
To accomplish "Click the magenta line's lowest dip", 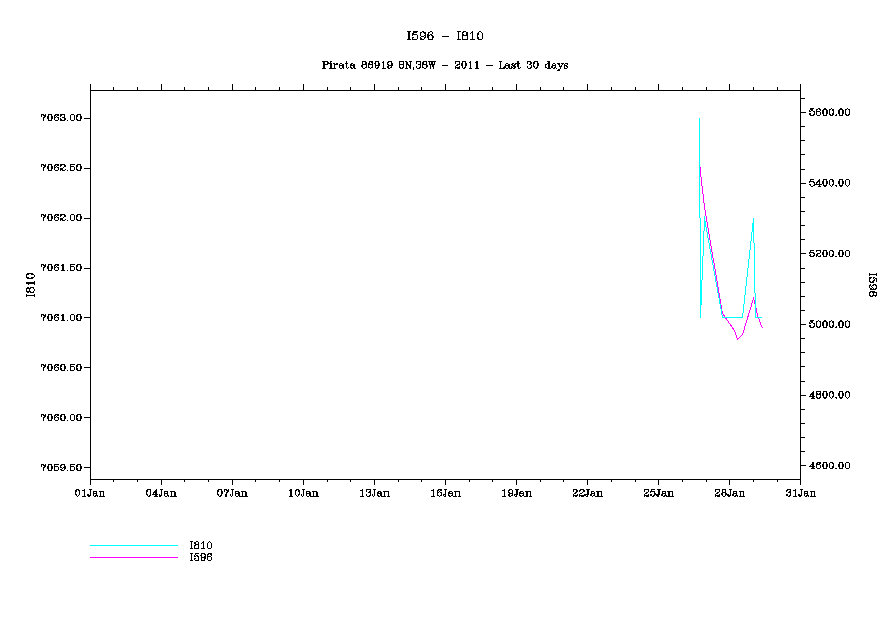I will pyautogui.click(x=737, y=339).
